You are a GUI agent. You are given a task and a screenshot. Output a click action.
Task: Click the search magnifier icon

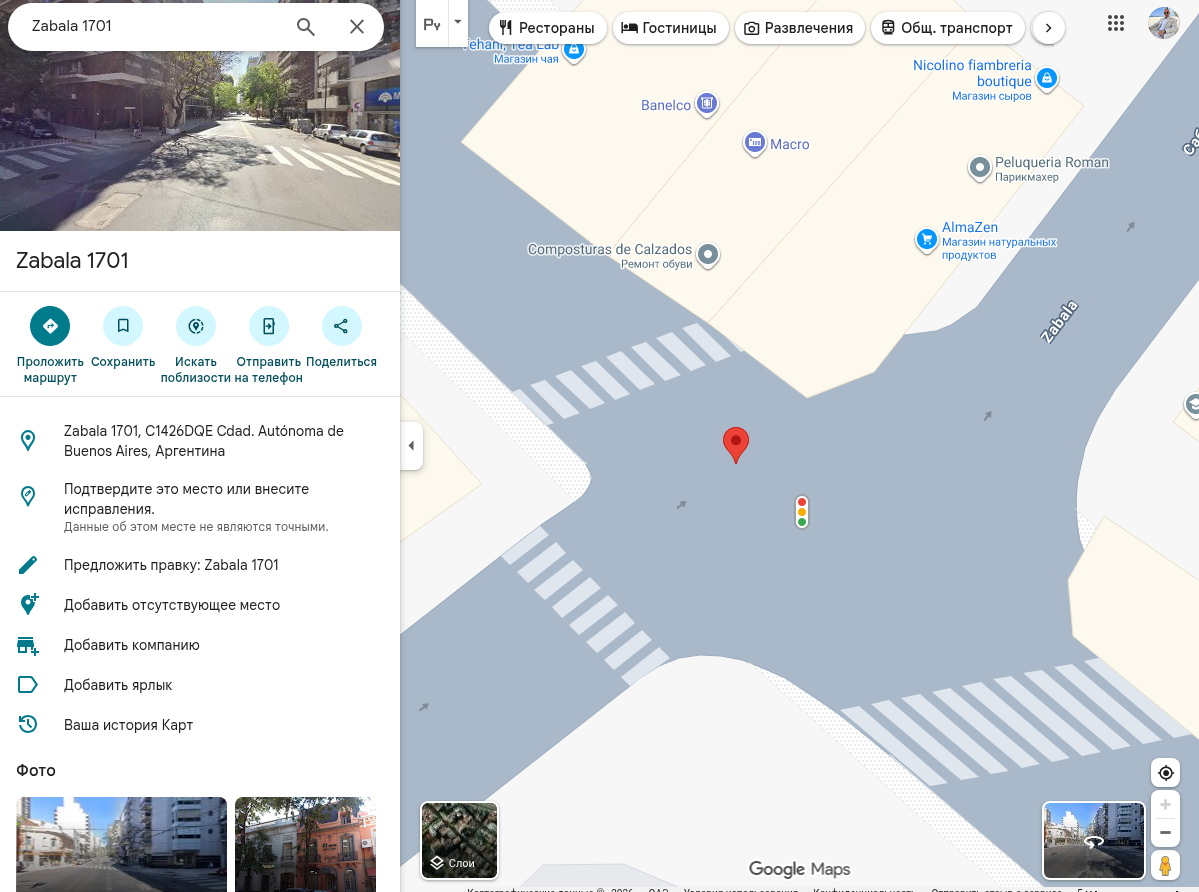(305, 27)
